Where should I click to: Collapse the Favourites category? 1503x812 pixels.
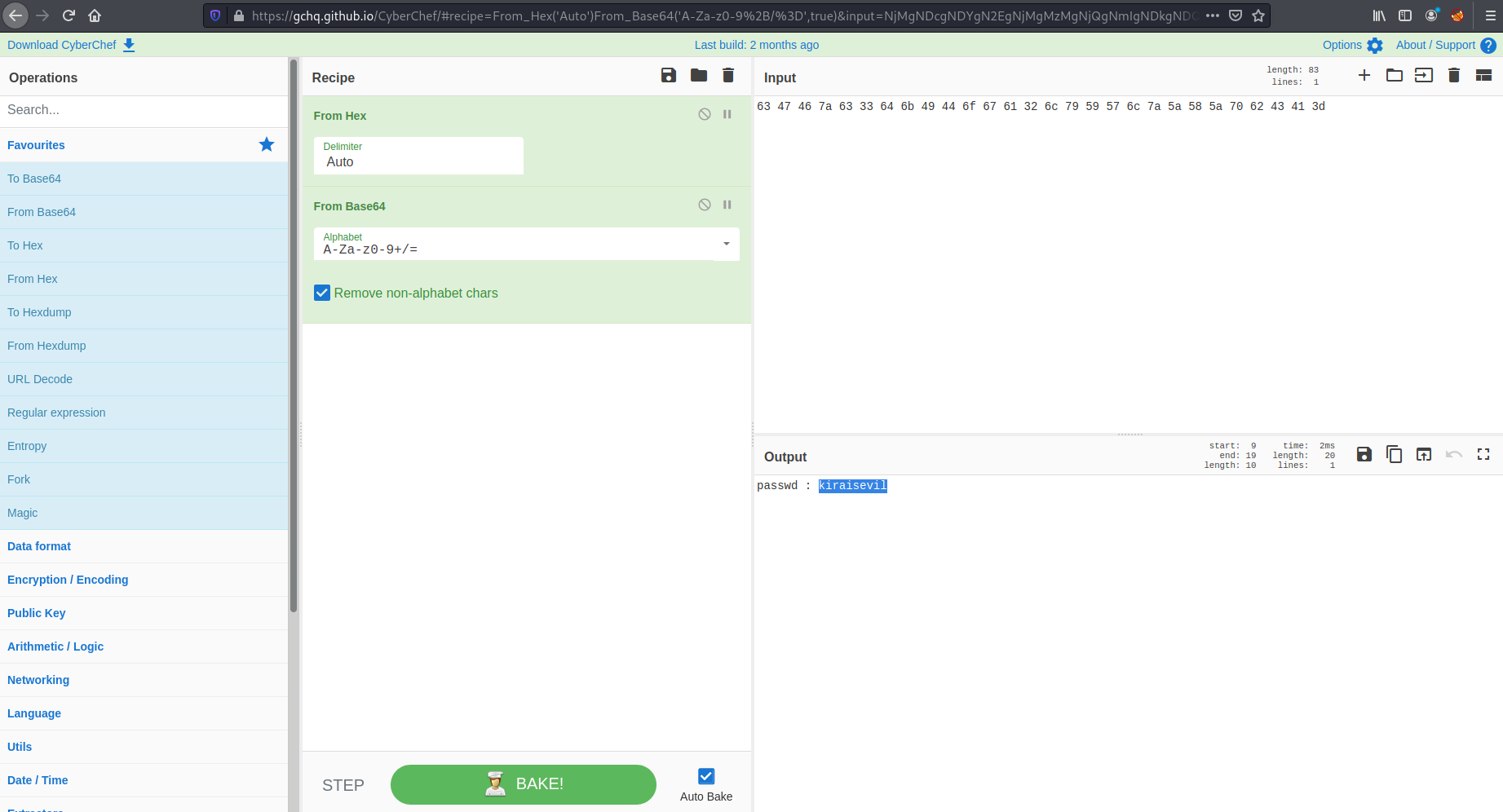coord(144,145)
